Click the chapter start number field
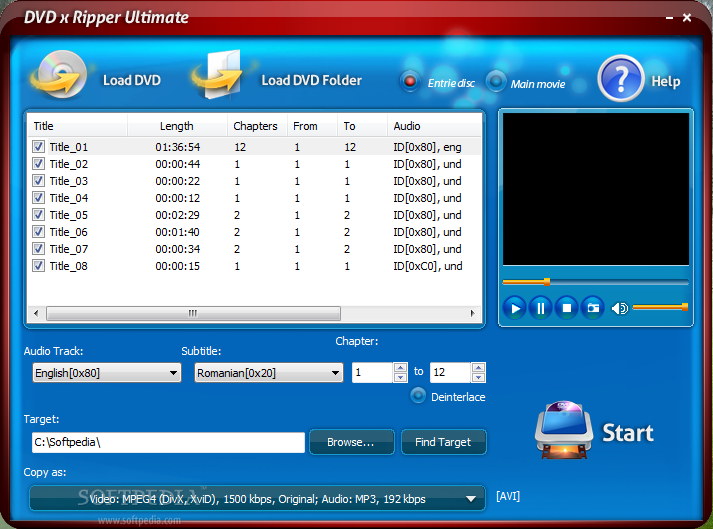The width and height of the screenshot is (713, 529). pos(372,373)
